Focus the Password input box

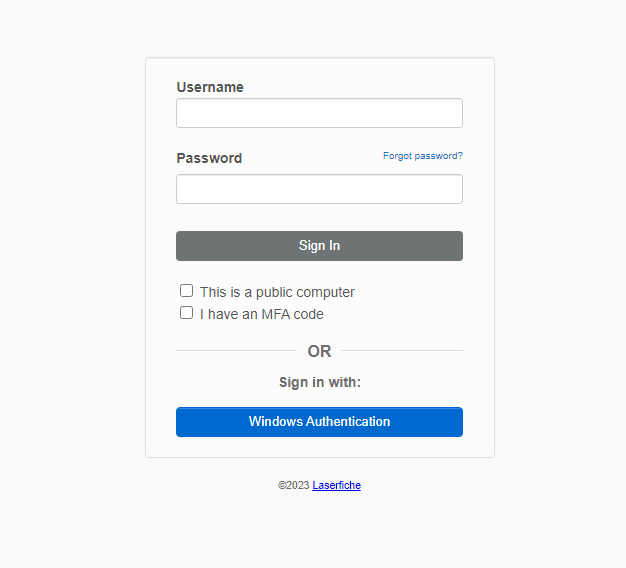pos(319,189)
